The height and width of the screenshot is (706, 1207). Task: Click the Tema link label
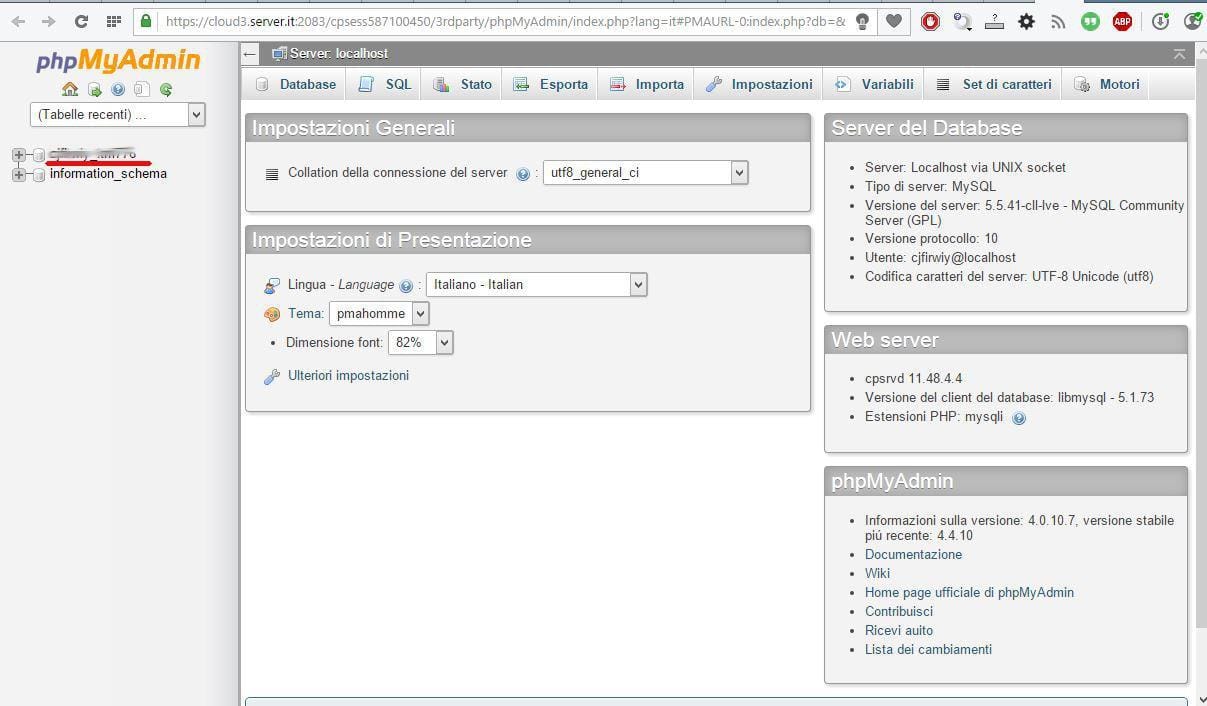coord(304,314)
